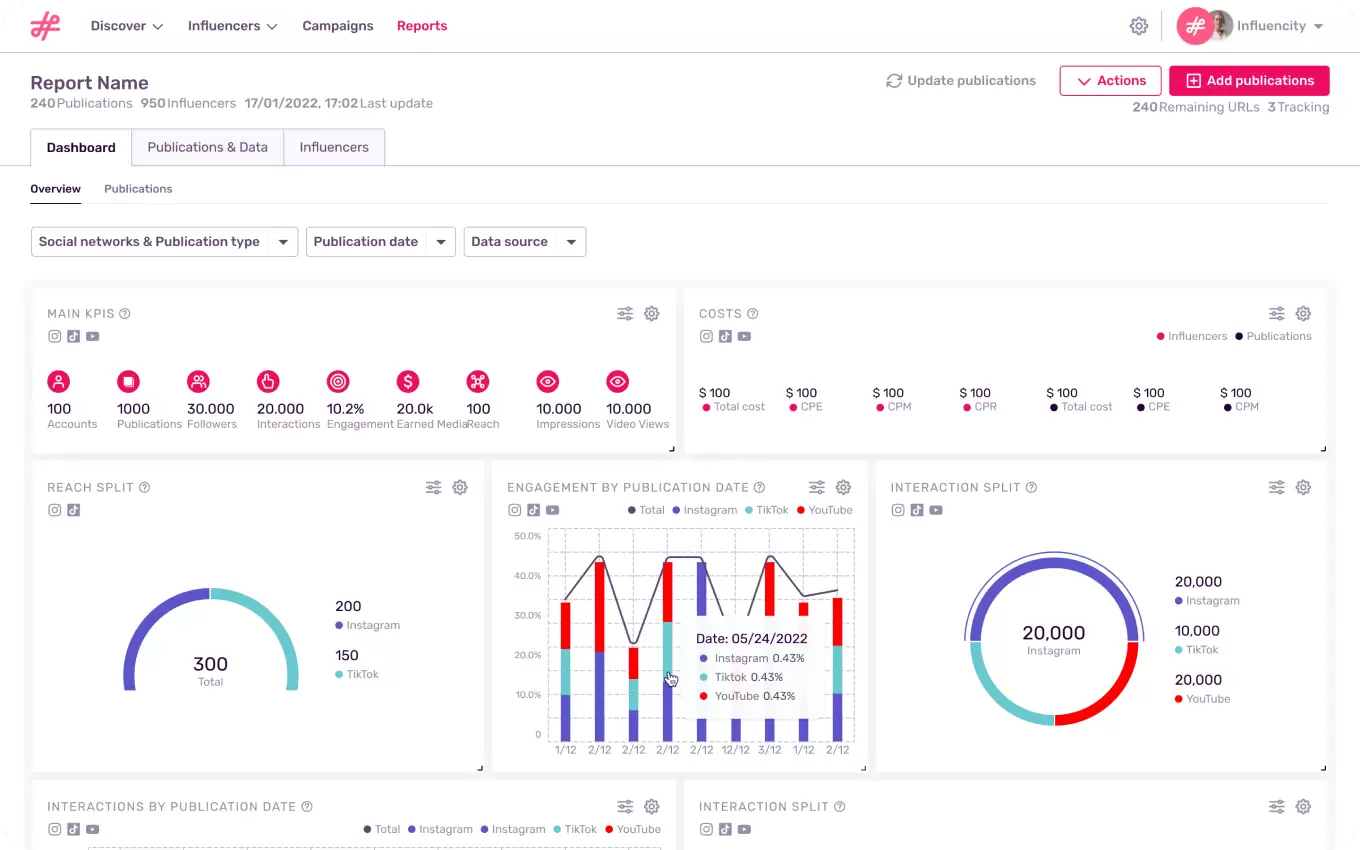
Task: Expand the Data source filter
Action: point(524,241)
